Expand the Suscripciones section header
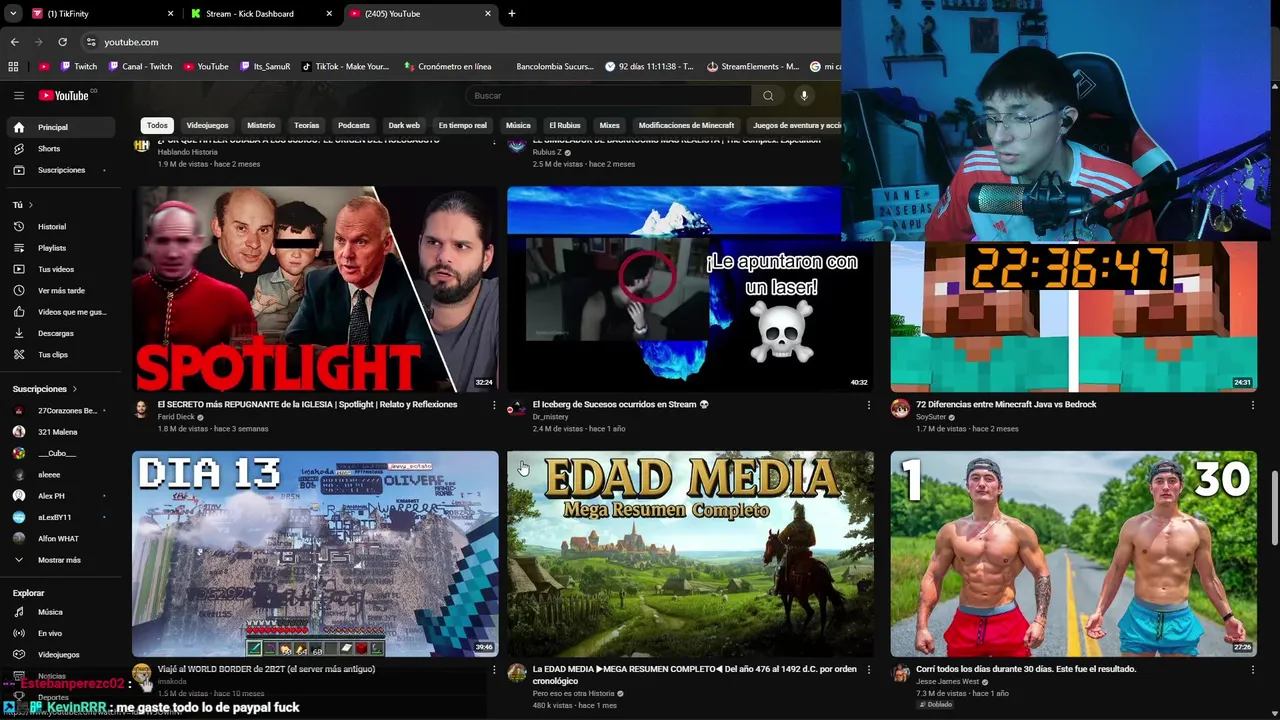 pos(45,389)
